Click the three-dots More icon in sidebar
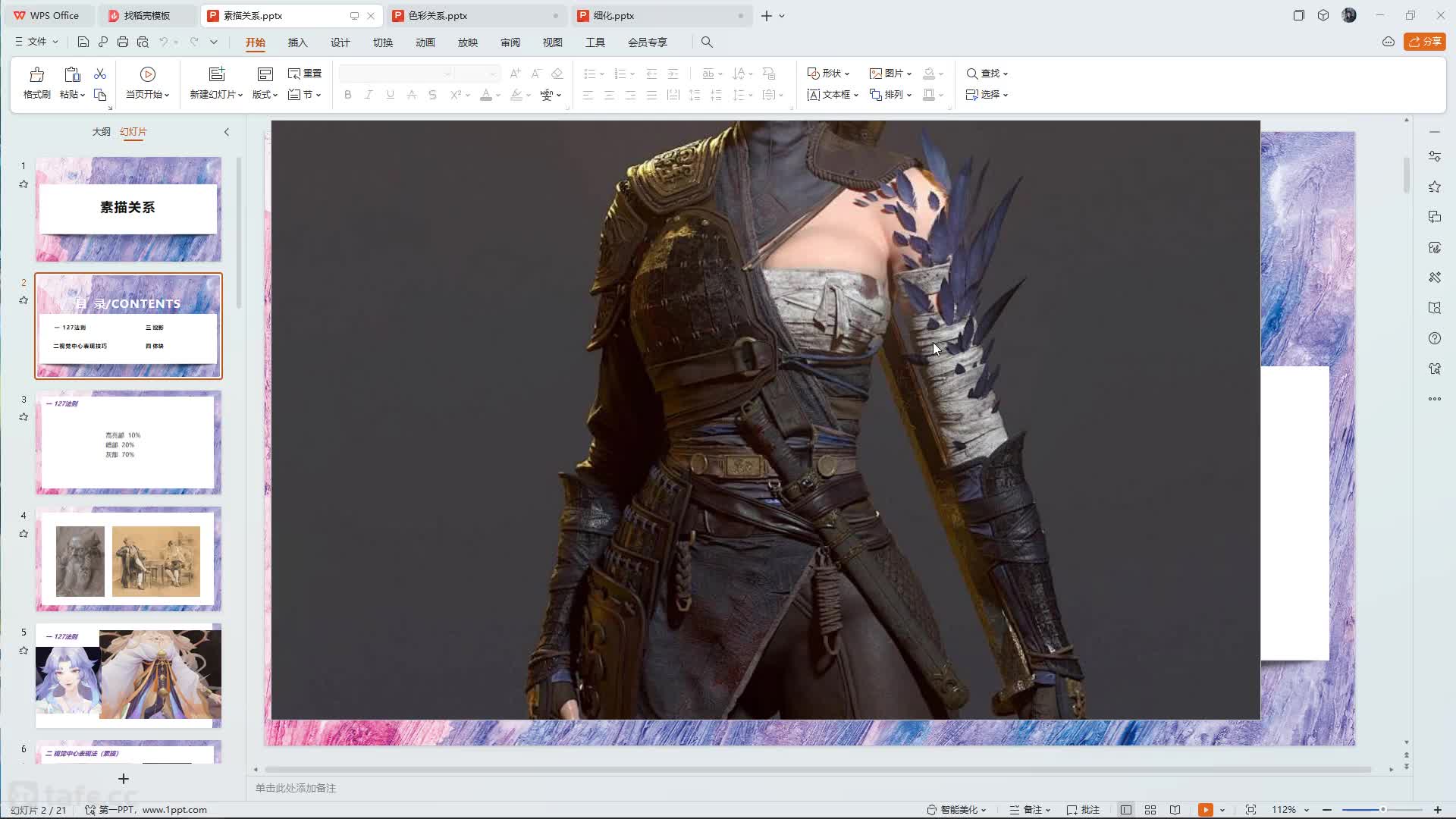The width and height of the screenshot is (1456, 819). click(1435, 399)
